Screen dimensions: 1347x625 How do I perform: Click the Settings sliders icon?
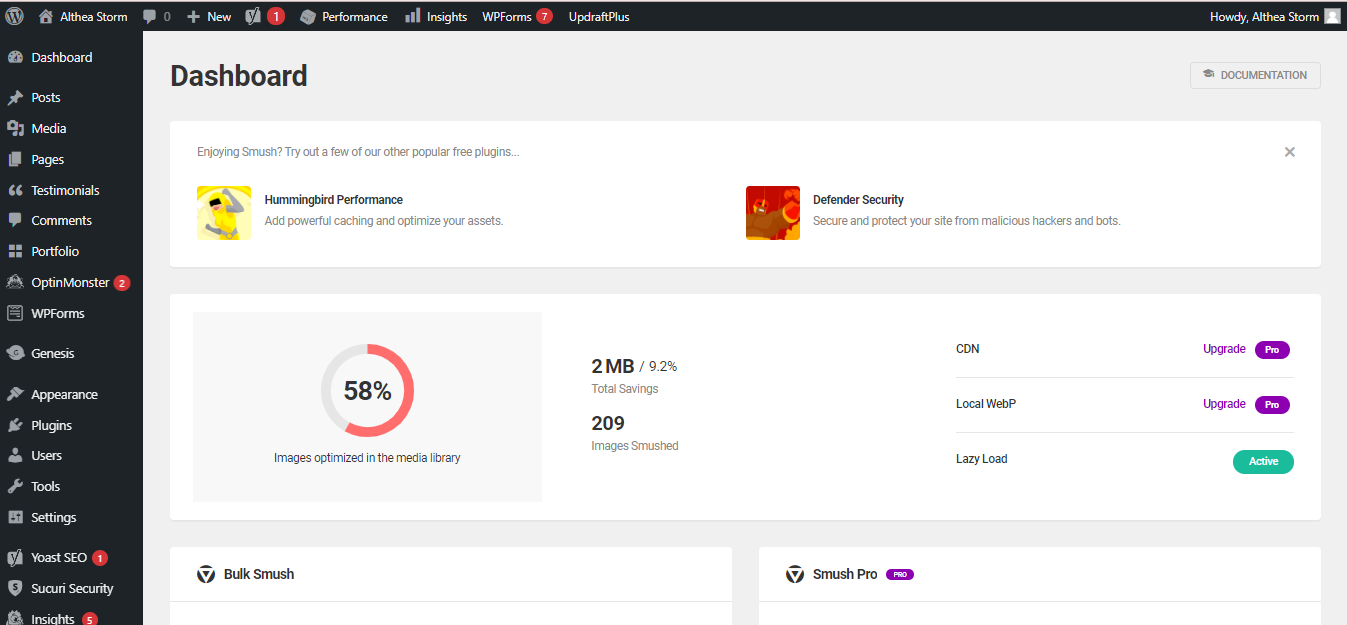[x=15, y=517]
